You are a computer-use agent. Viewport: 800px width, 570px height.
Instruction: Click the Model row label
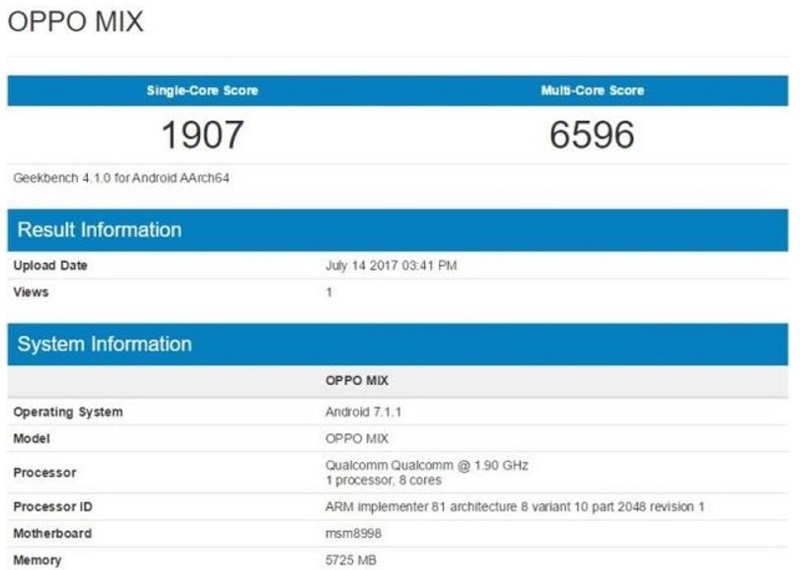pos(32,438)
